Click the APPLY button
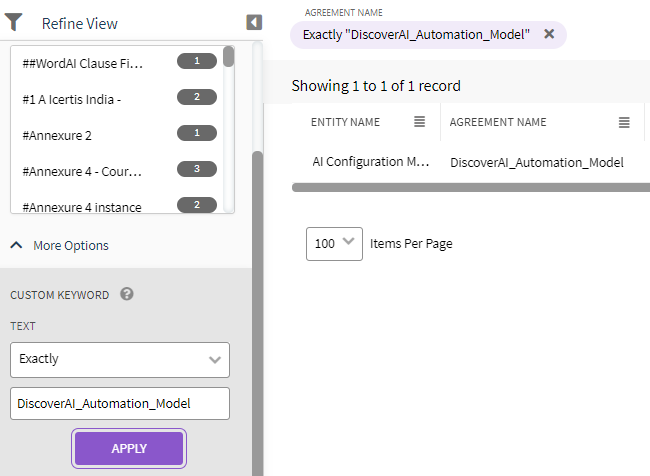This screenshot has height=476, width=650. (x=129, y=448)
